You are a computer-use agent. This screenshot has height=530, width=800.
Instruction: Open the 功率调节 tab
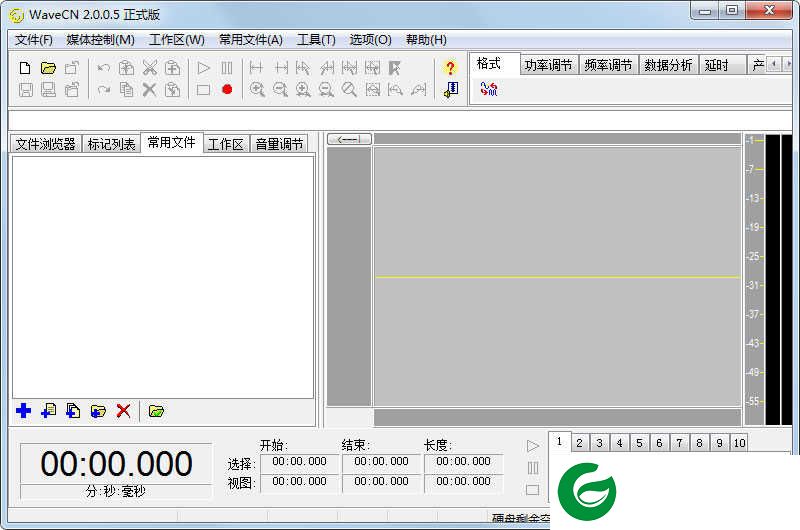[x=548, y=65]
